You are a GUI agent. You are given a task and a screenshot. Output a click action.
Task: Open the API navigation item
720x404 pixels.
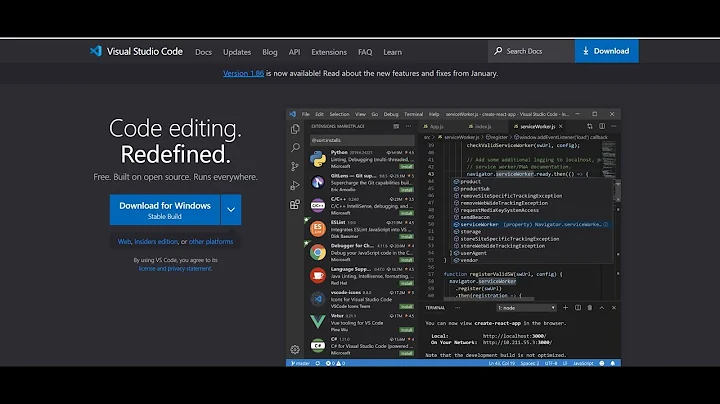pyautogui.click(x=294, y=52)
